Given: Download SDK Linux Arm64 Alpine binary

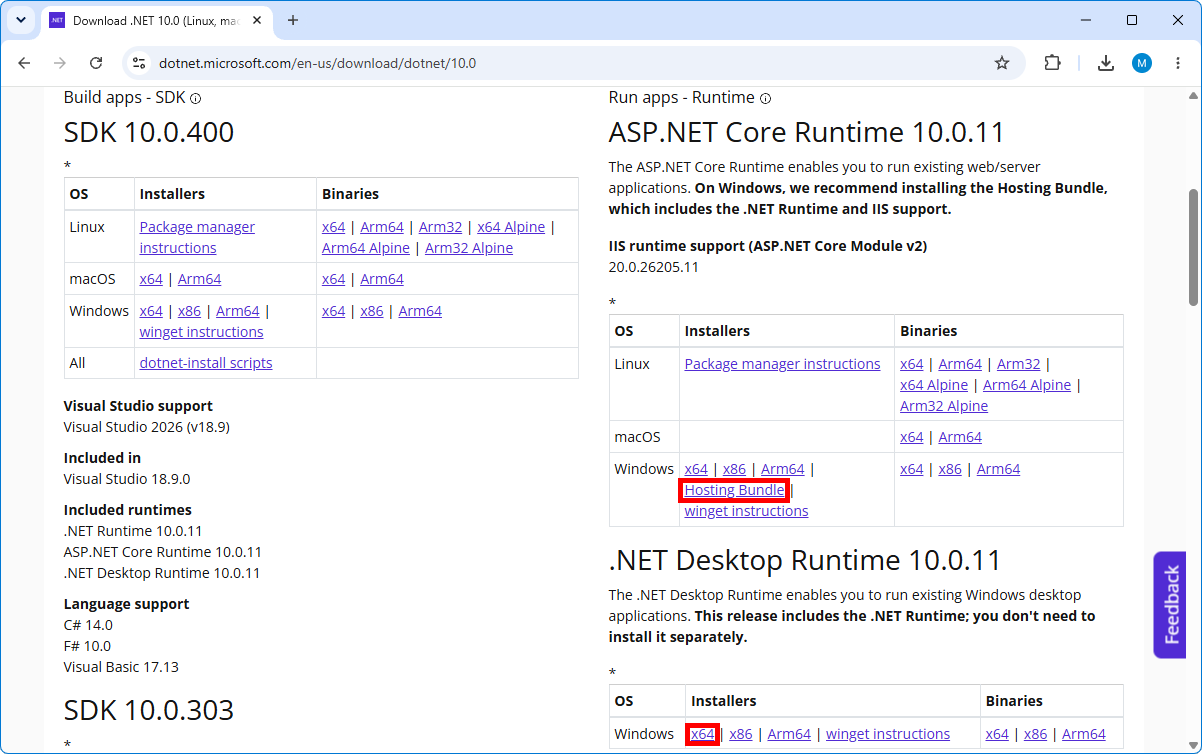Looking at the screenshot, I should (x=366, y=248).
